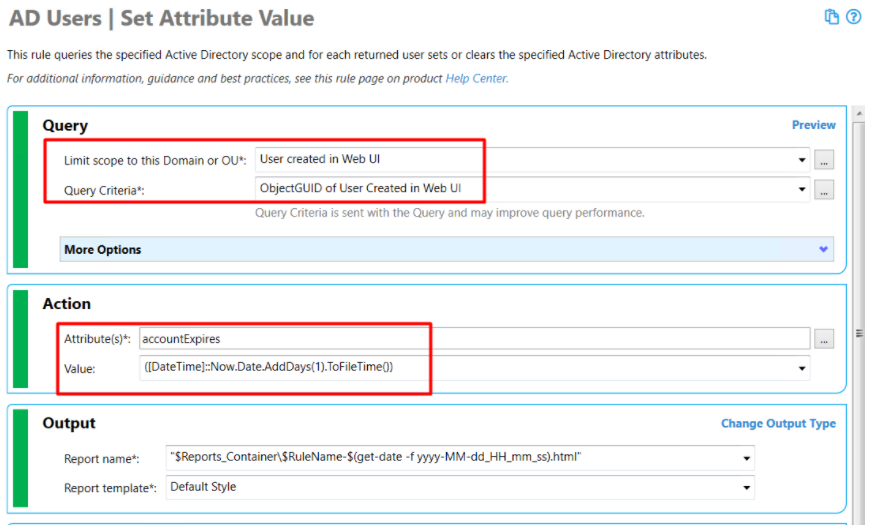
Task: Open the Query Criteria dropdown arrow
Action: (801, 190)
